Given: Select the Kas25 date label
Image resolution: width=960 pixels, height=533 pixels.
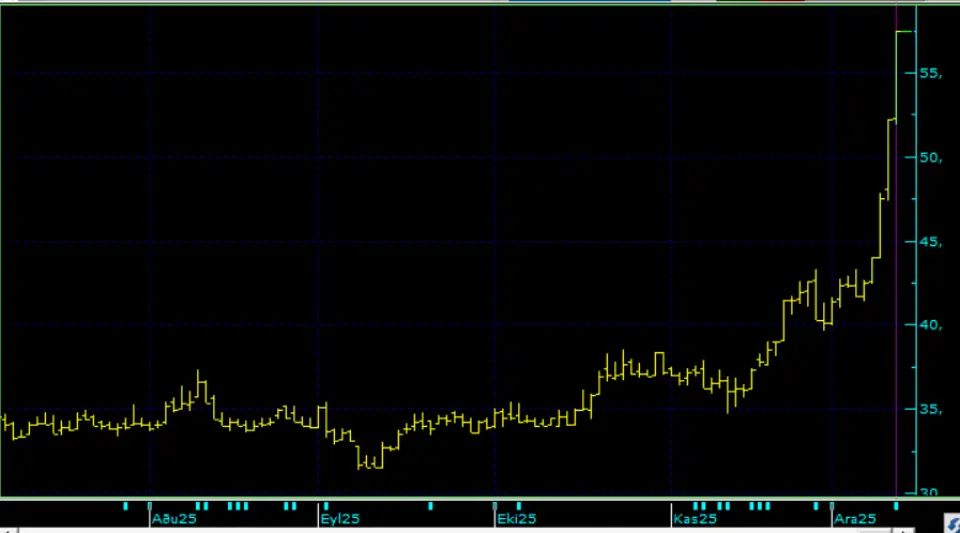Looking at the screenshot, I should [694, 519].
